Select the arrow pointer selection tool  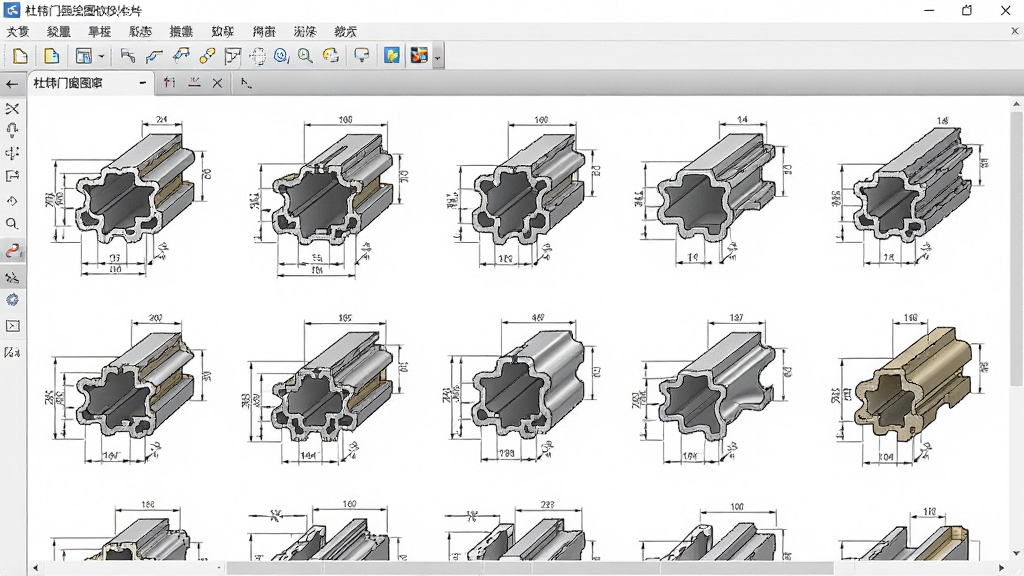pos(127,56)
